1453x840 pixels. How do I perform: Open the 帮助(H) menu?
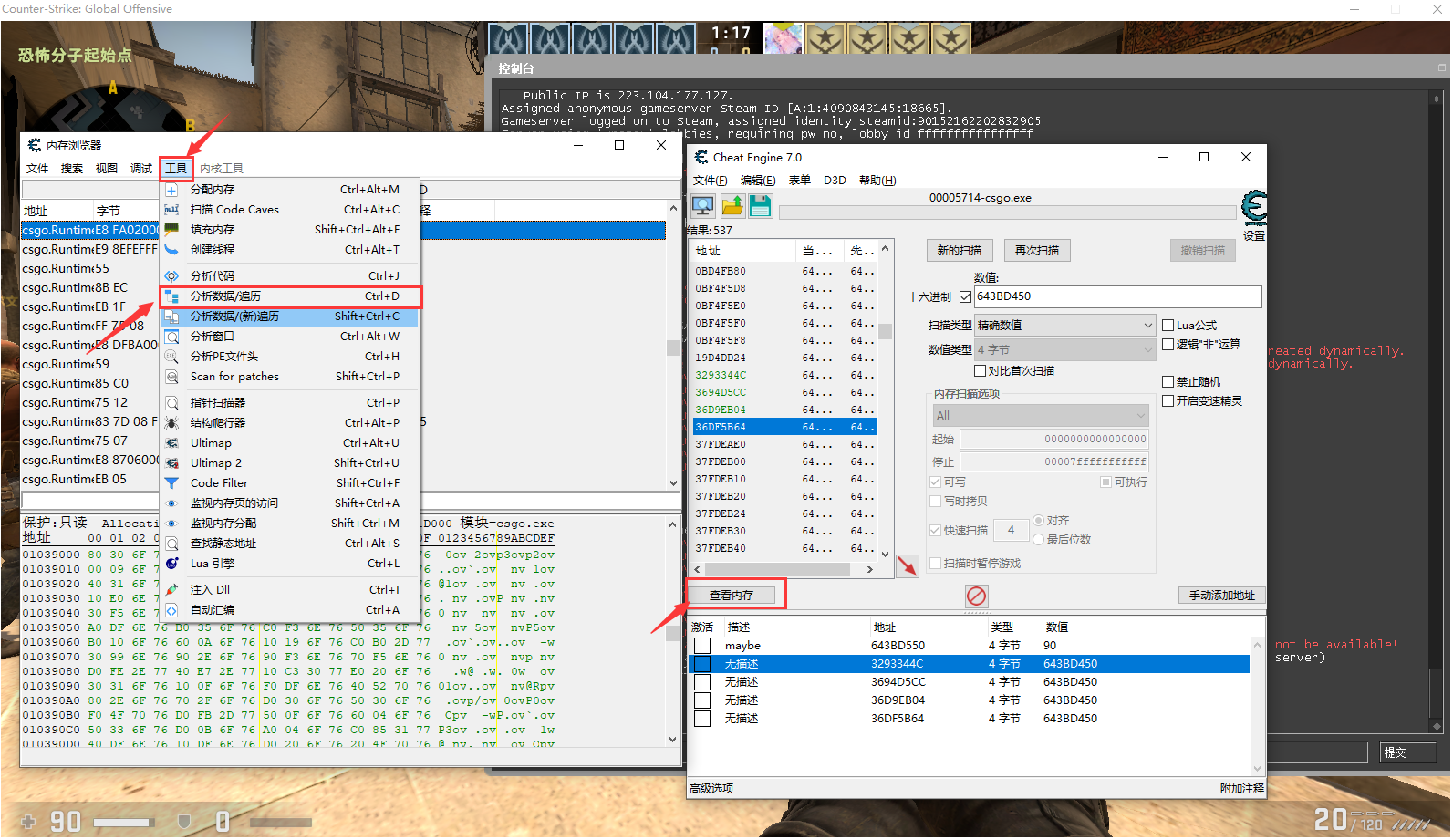tap(877, 181)
